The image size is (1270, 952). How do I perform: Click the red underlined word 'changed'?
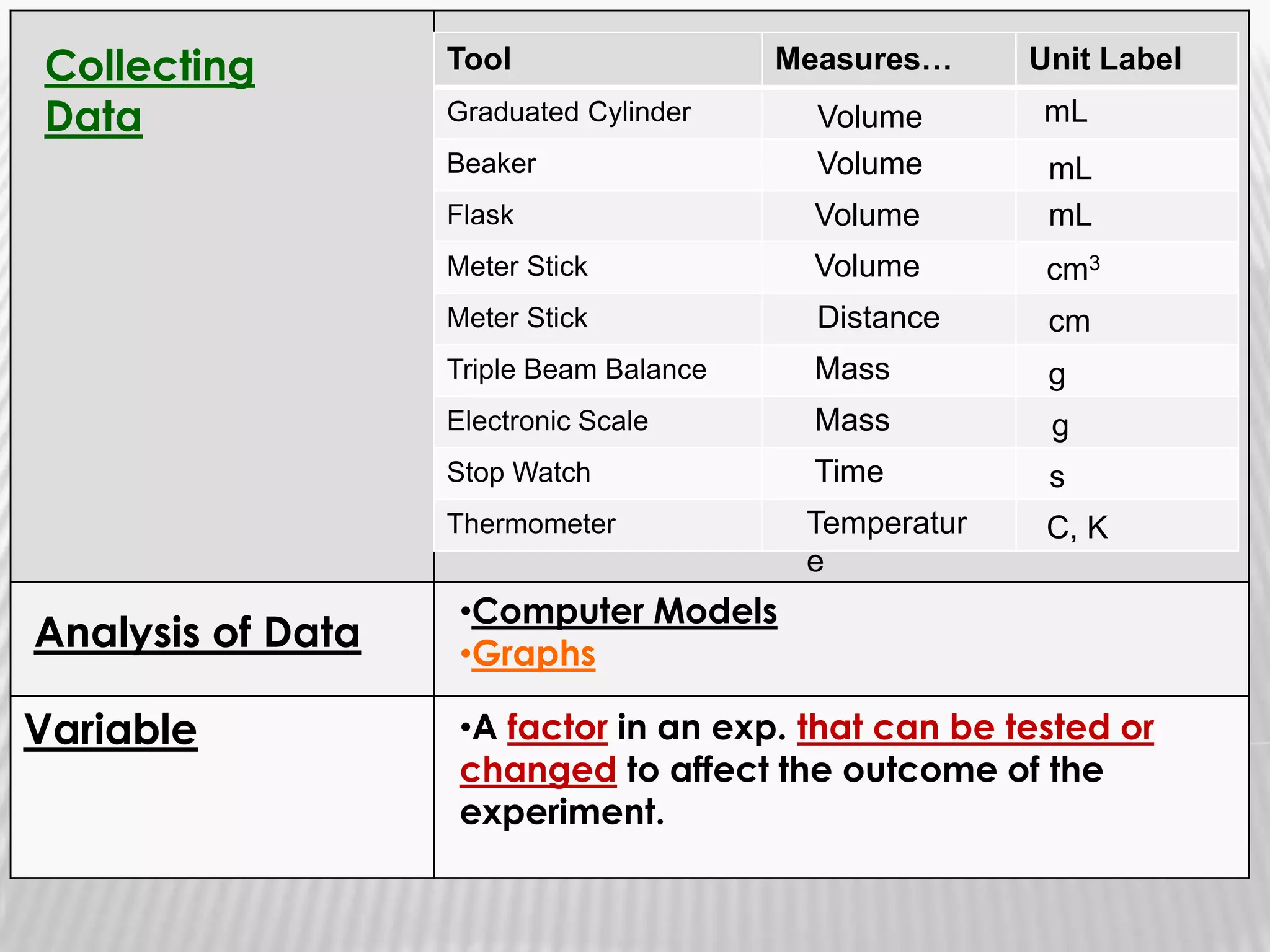538,770
